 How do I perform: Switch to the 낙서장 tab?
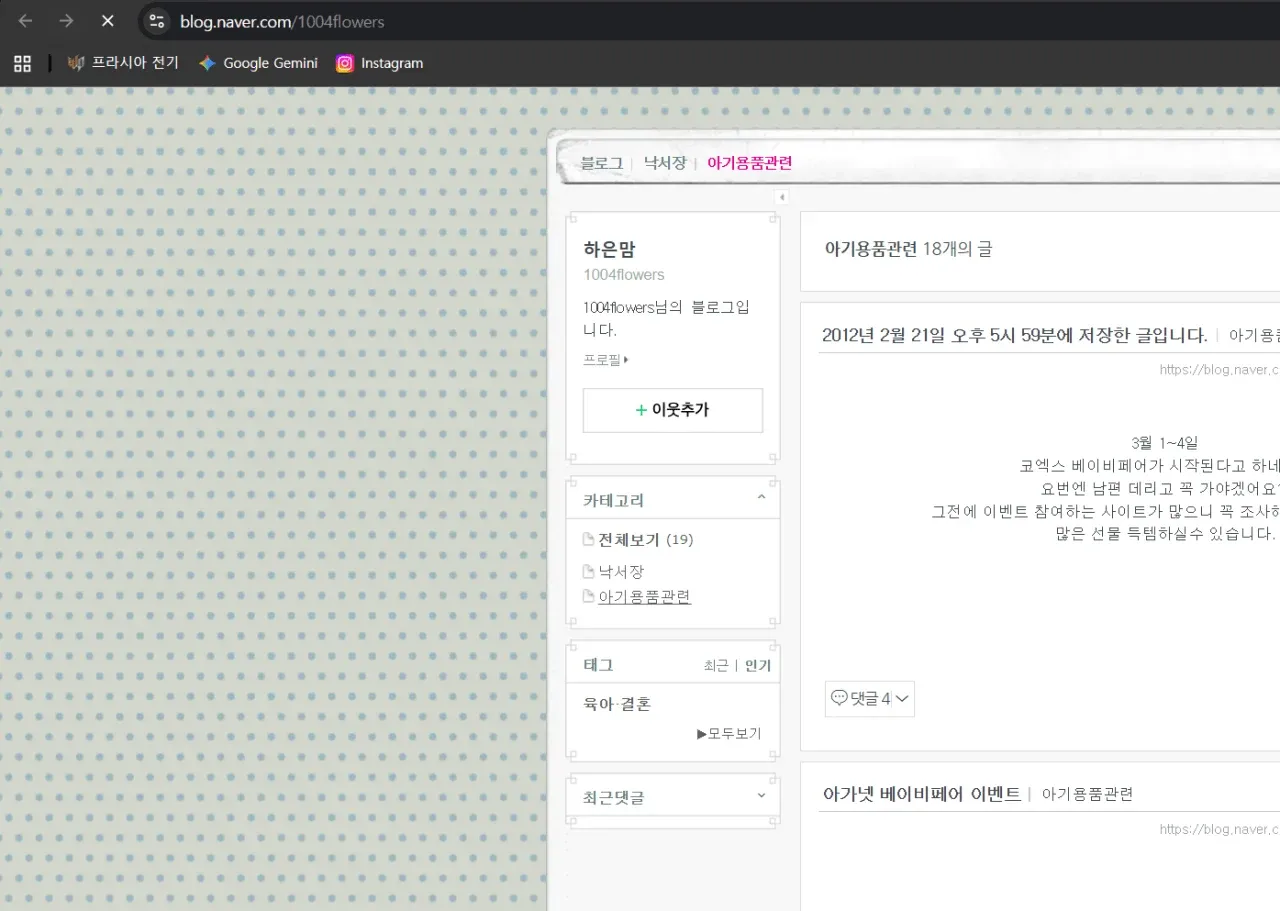point(664,162)
